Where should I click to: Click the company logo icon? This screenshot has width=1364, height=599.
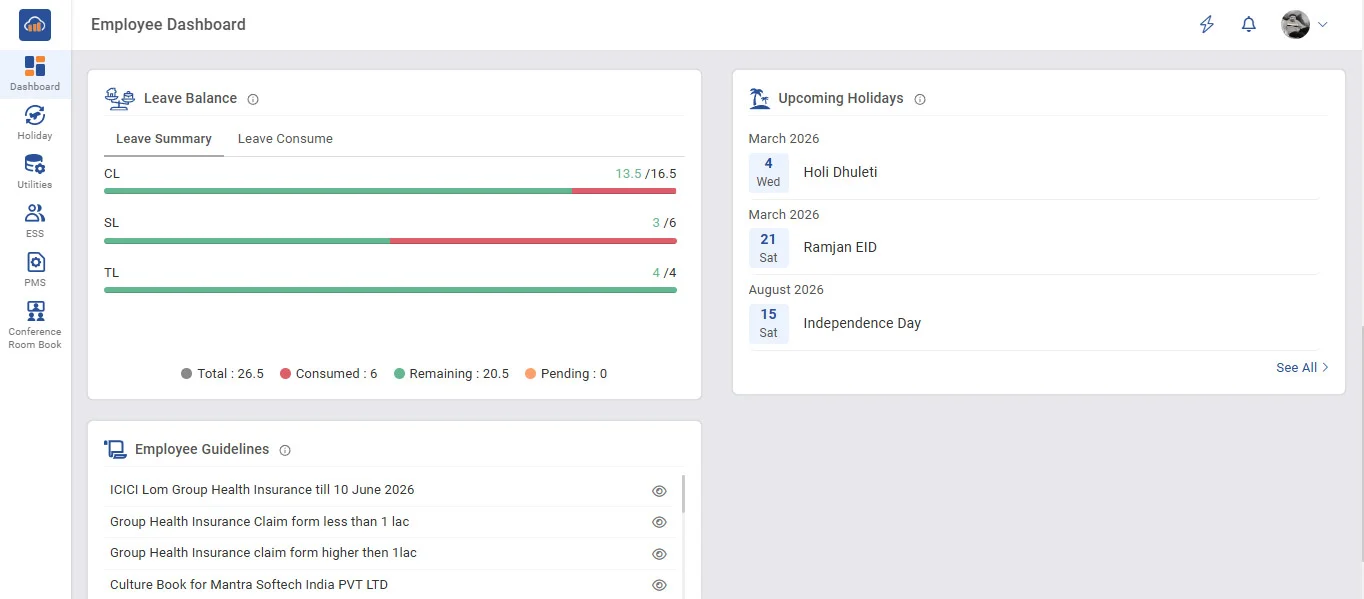(x=35, y=25)
